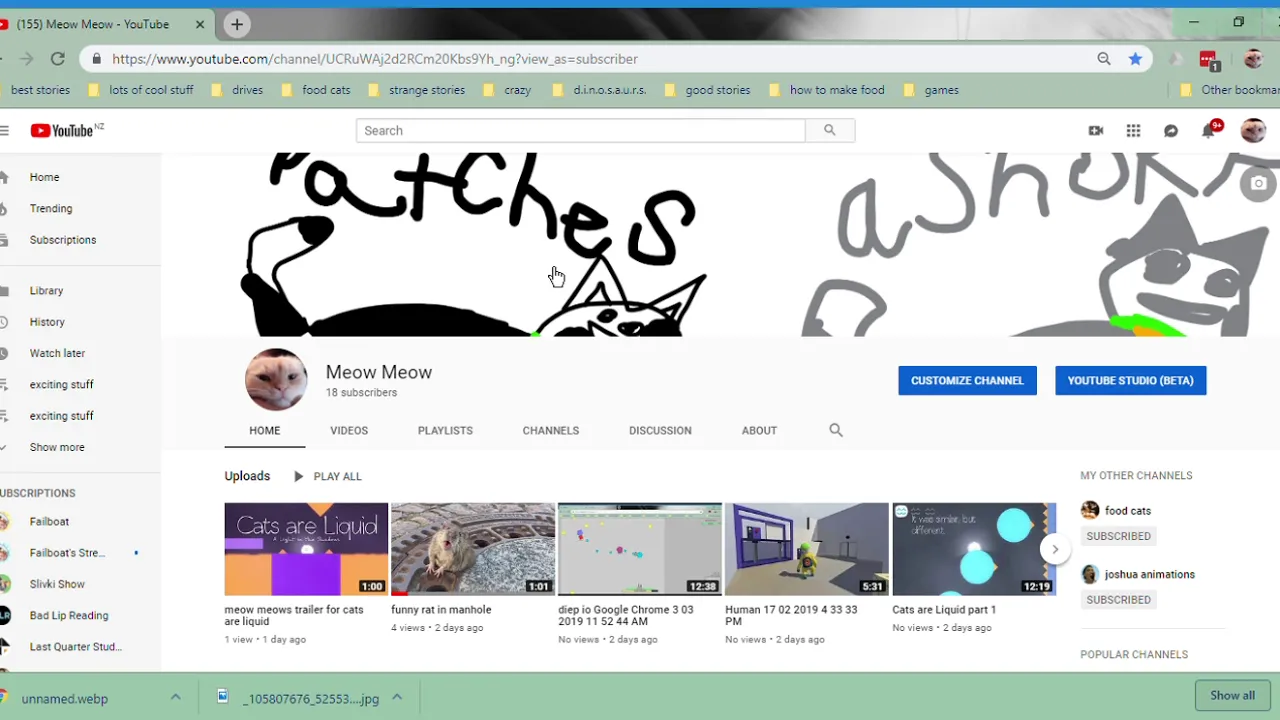Viewport: 1280px width, 720px height.
Task: Open the YouTube apps grid icon
Action: pos(1133,130)
